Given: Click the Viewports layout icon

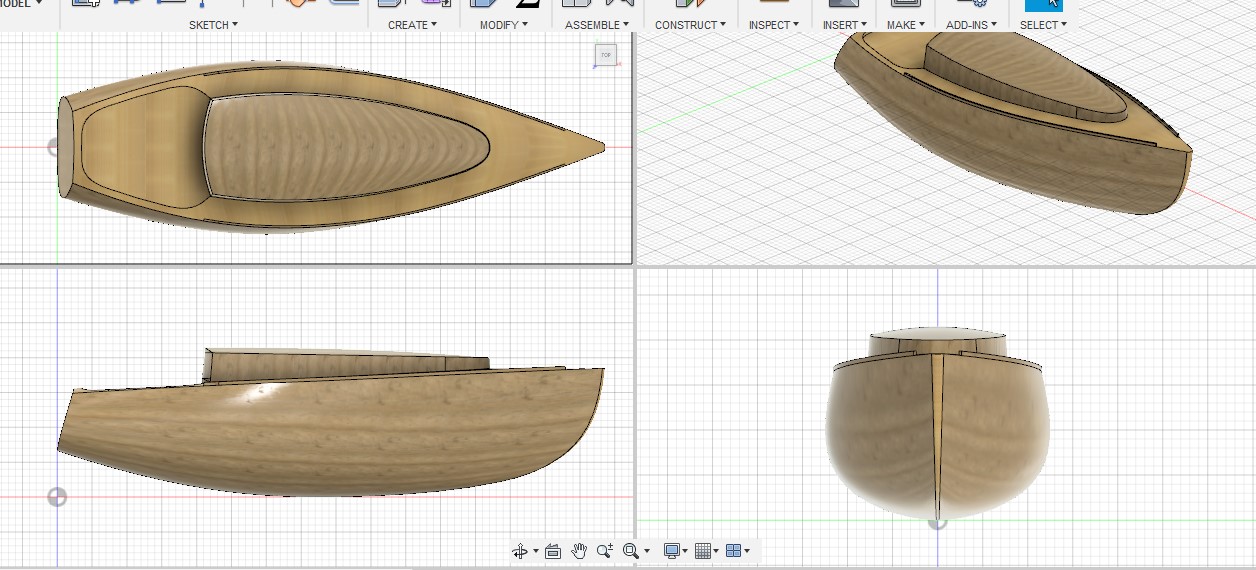Looking at the screenshot, I should point(733,551).
